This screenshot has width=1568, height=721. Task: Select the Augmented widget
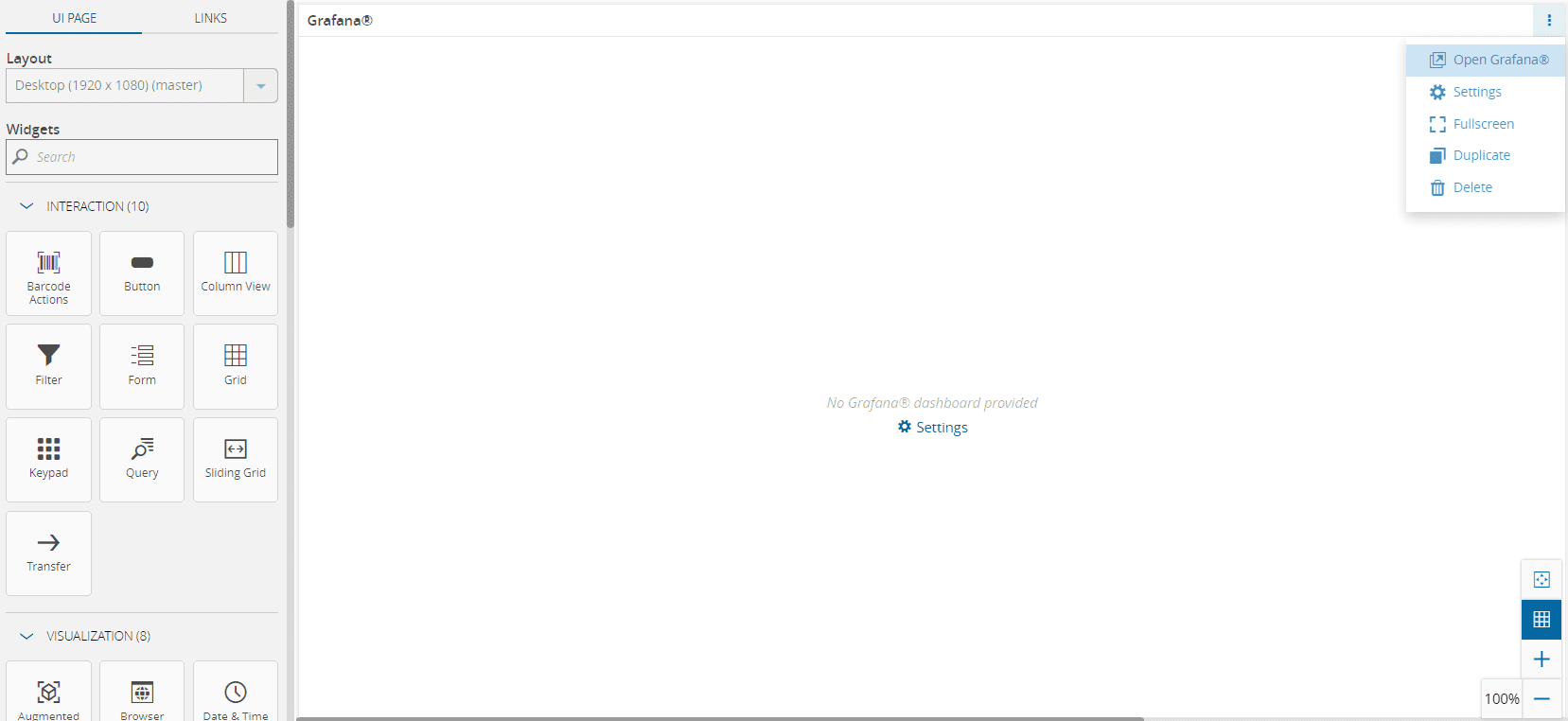tap(48, 692)
